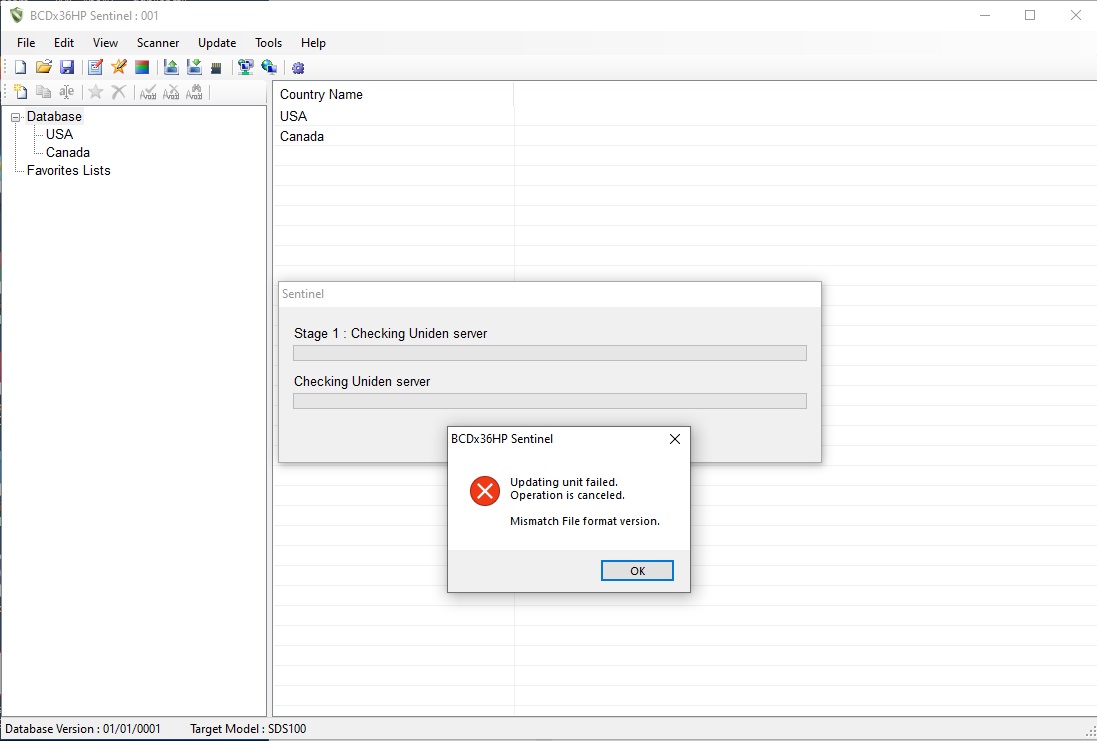Click the Save Profile floppy disk icon
Image resolution: width=1097 pixels, height=741 pixels.
point(67,67)
